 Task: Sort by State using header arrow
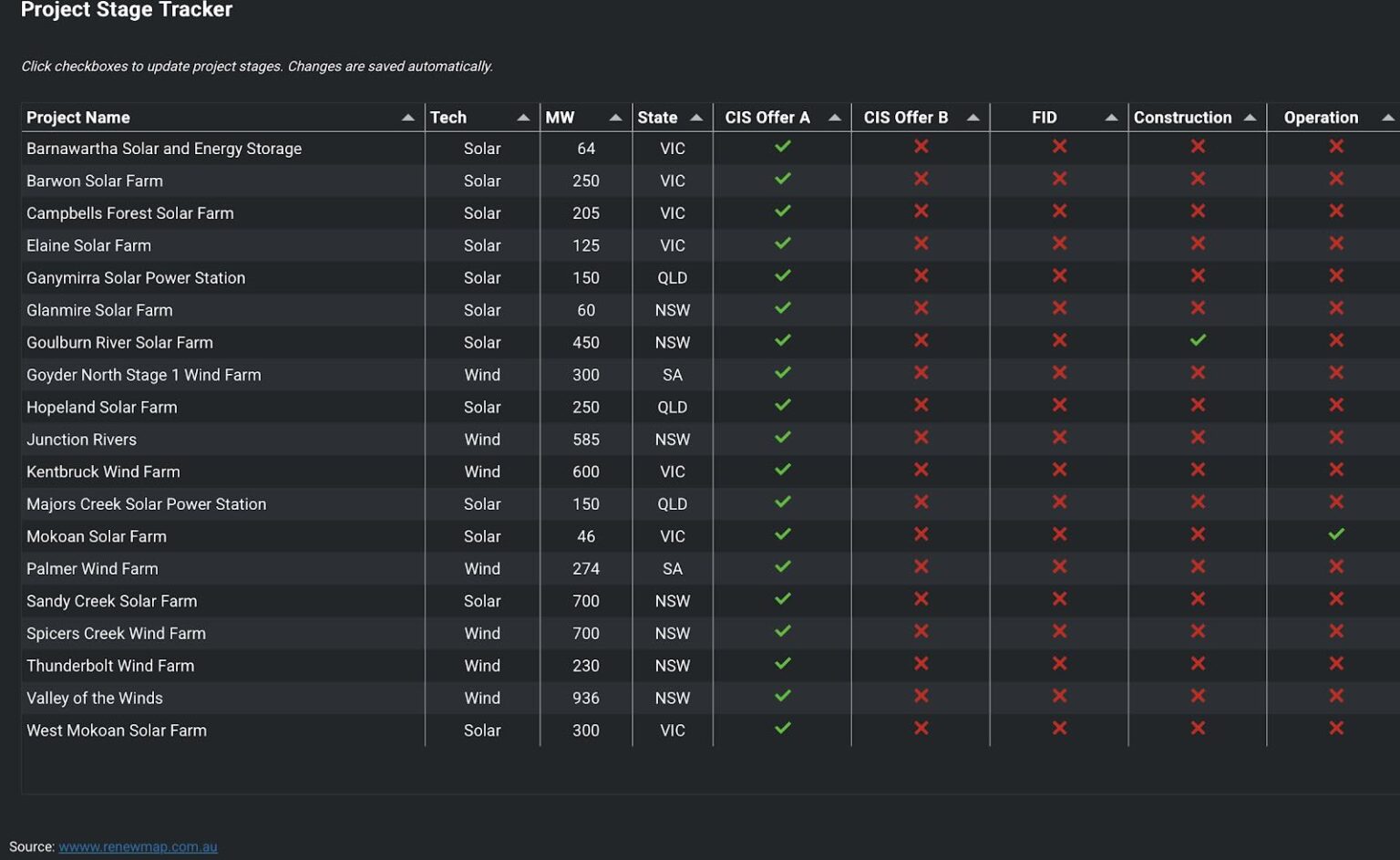coord(696,118)
